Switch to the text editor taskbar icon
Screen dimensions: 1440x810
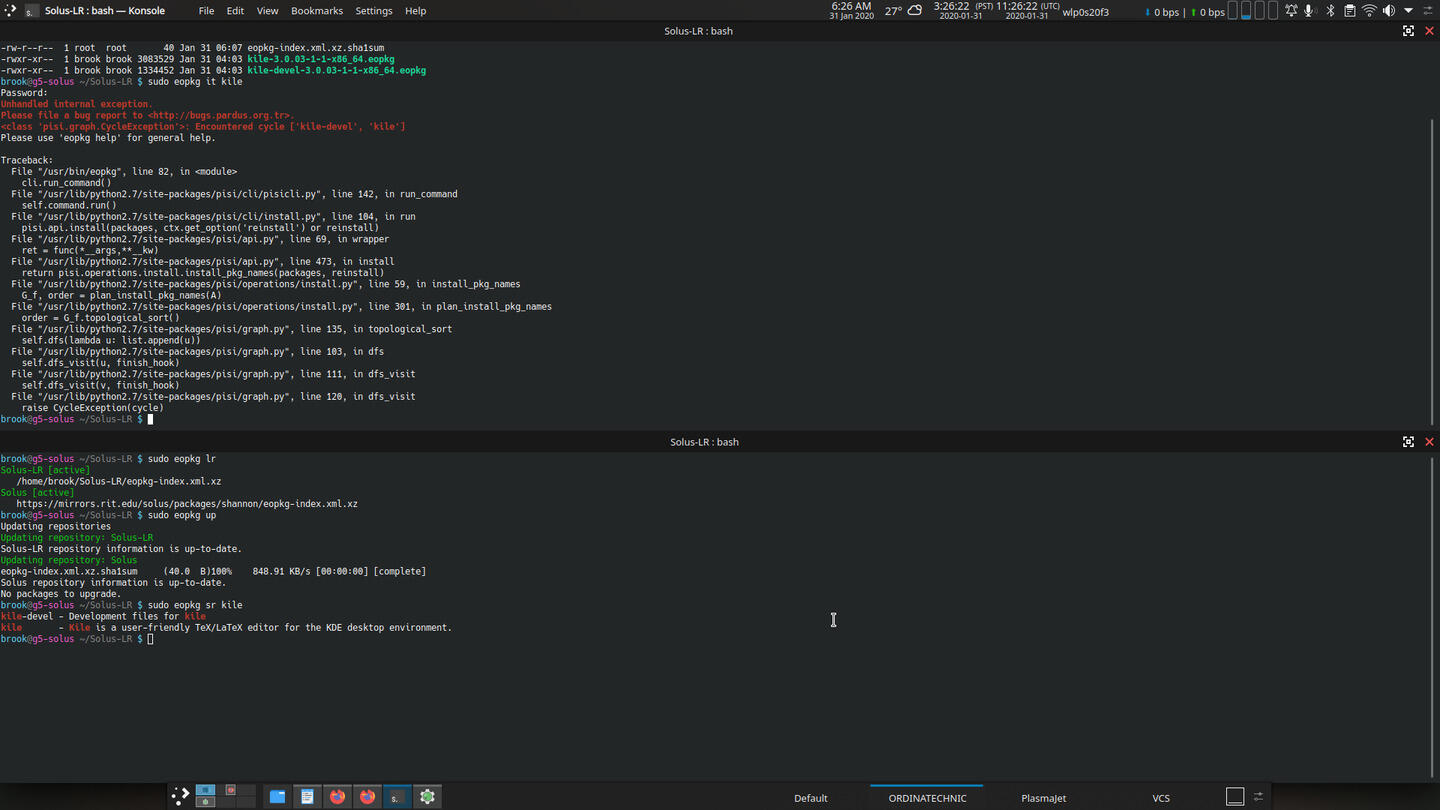point(307,796)
